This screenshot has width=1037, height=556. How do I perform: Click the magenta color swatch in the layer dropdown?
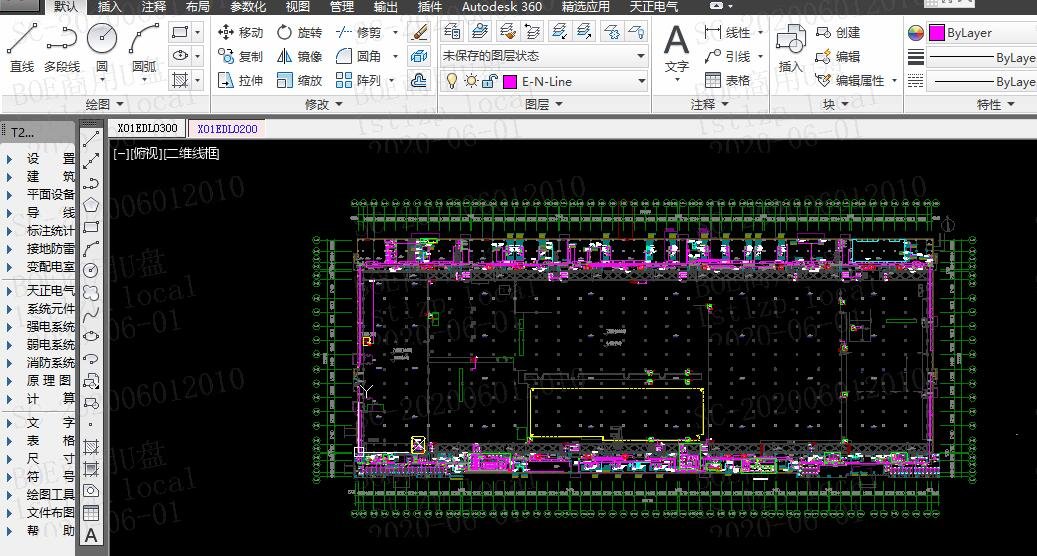click(x=510, y=81)
